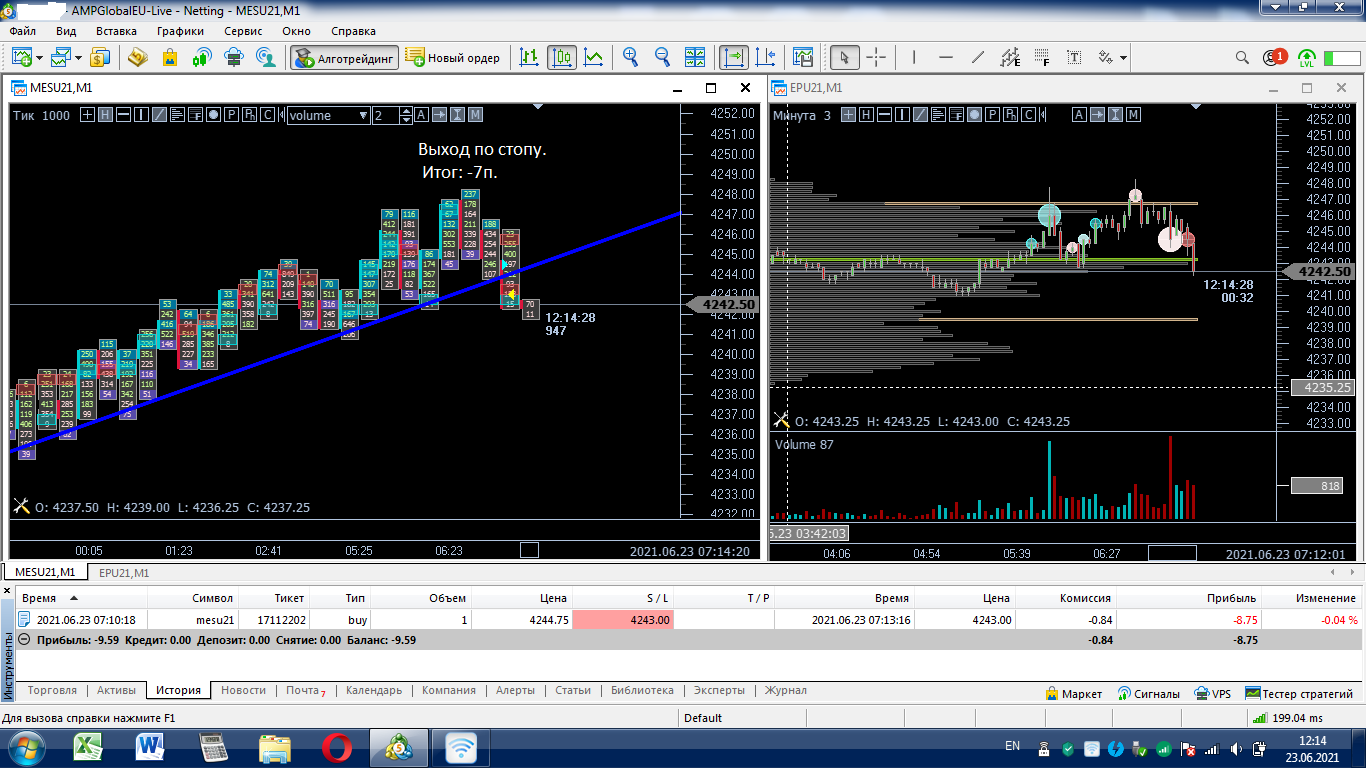Expand the new chart dropdown arrow
This screenshot has height=768, width=1366.
(39, 58)
